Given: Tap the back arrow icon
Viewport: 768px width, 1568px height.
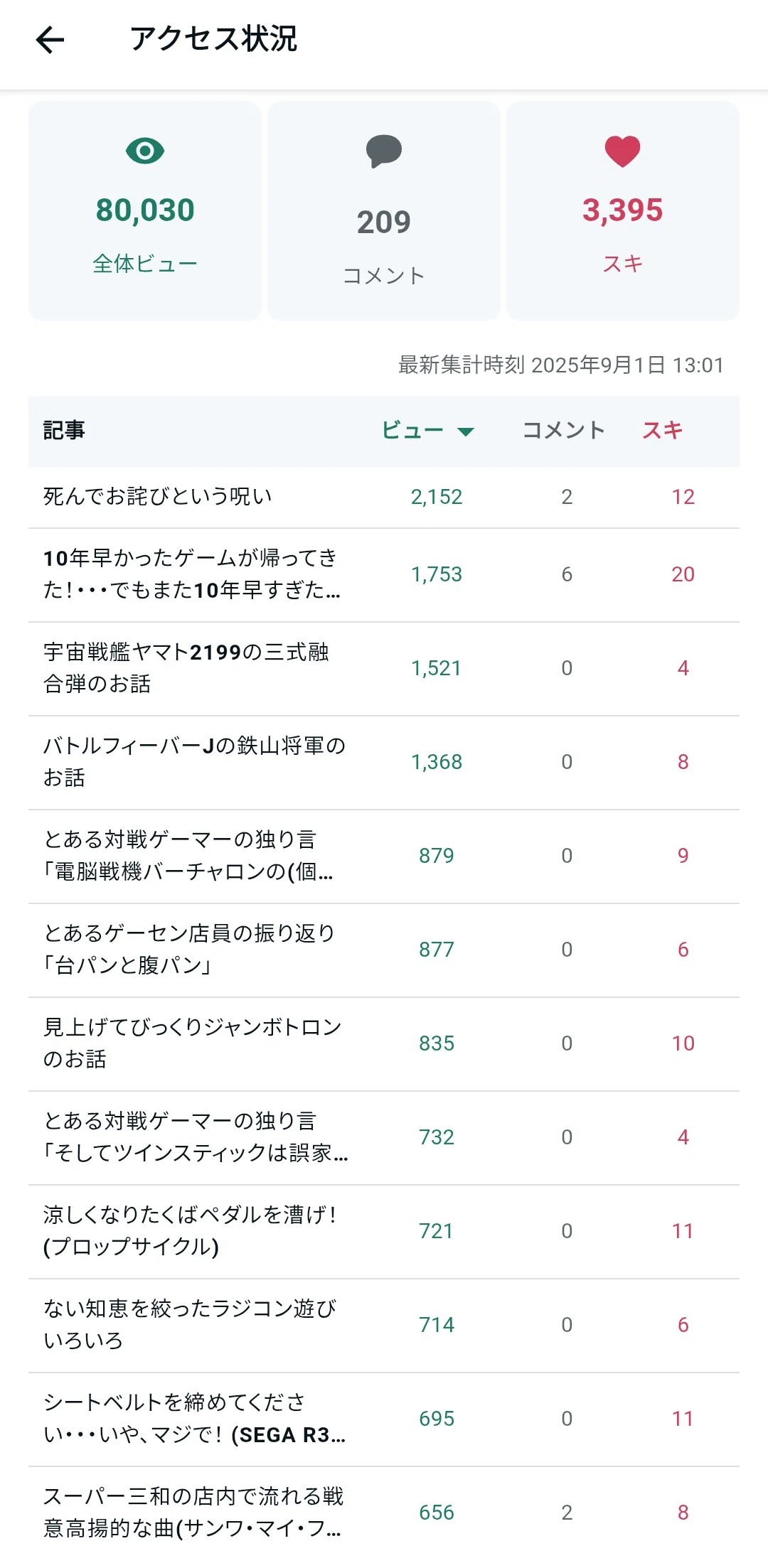Looking at the screenshot, I should tap(50, 40).
